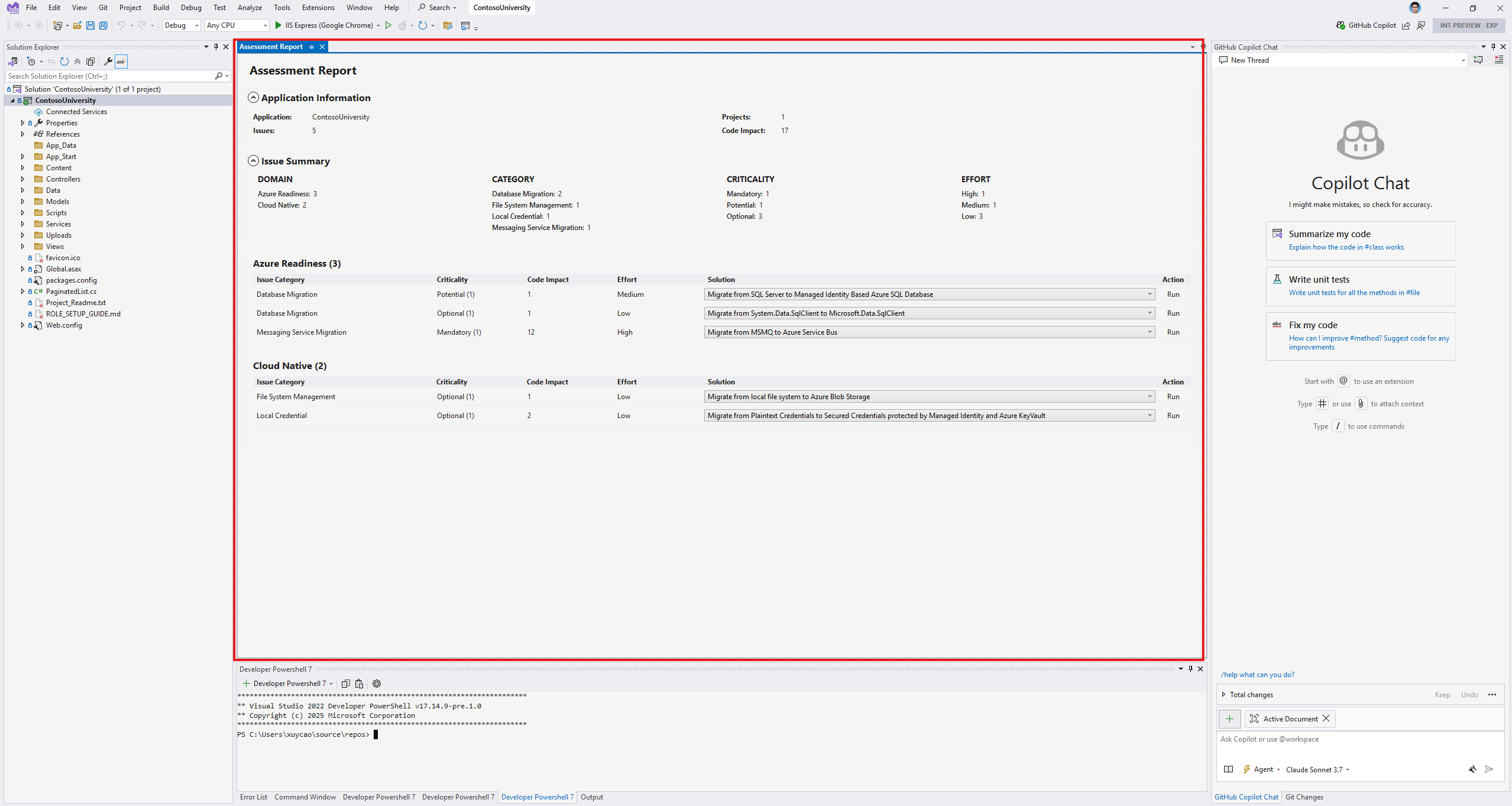Open the more options ellipsis by Total changes

coord(1492,695)
